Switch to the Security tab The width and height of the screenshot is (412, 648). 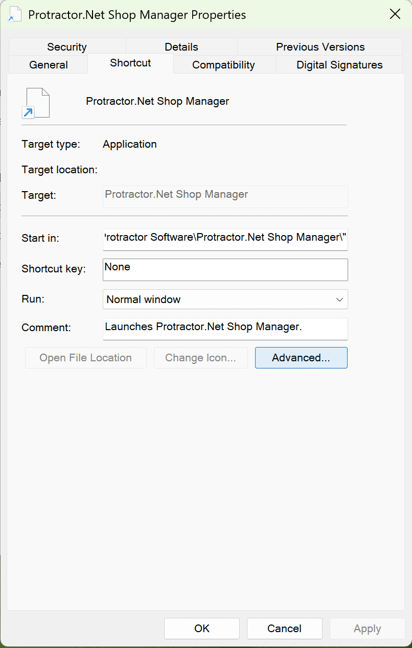click(x=67, y=47)
